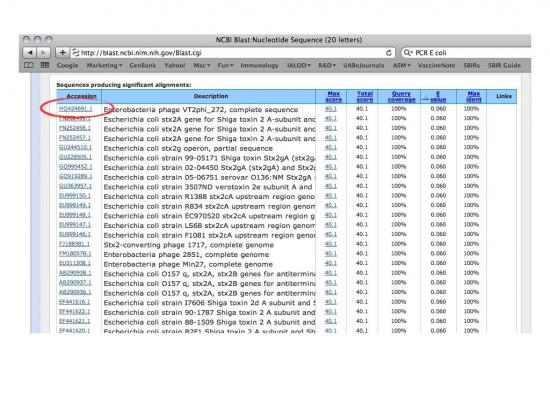Select 'Enterobacteria phage VT2phi_272, complete sequence' text

click(x=201, y=110)
